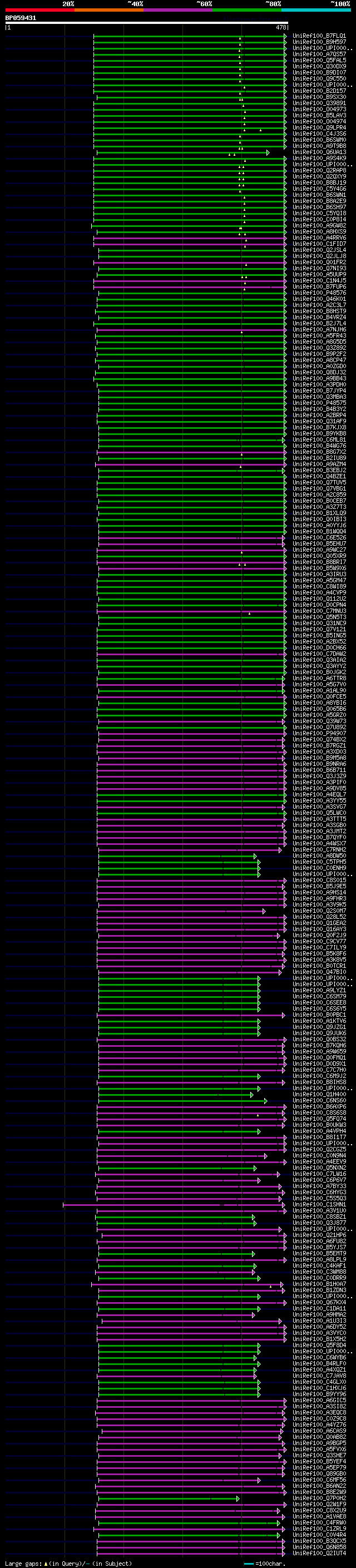Select the UniRef100_B0TCR1 label
This screenshot has height=1568, width=356.
(x=319, y=966)
